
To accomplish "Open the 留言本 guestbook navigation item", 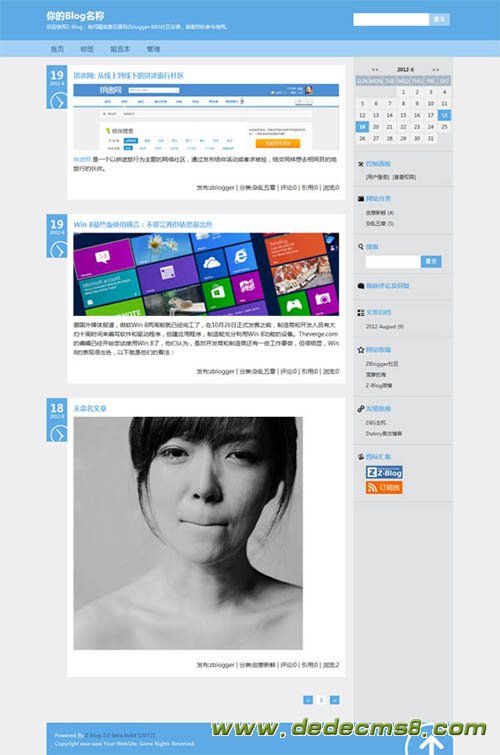I will click(120, 49).
